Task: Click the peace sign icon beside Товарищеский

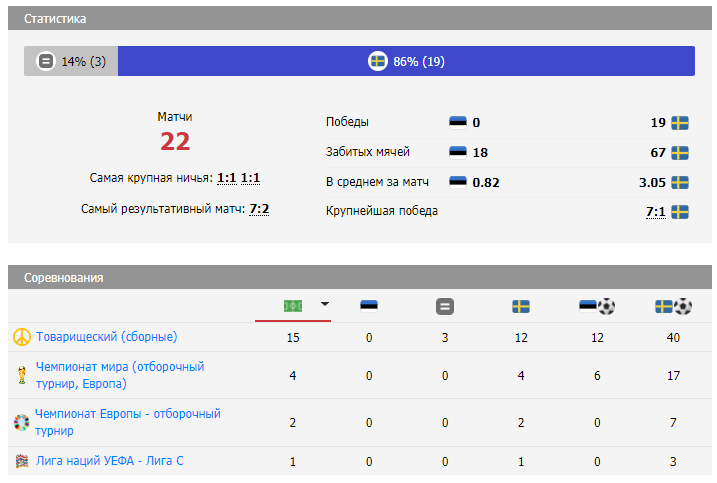Action: (x=21, y=337)
